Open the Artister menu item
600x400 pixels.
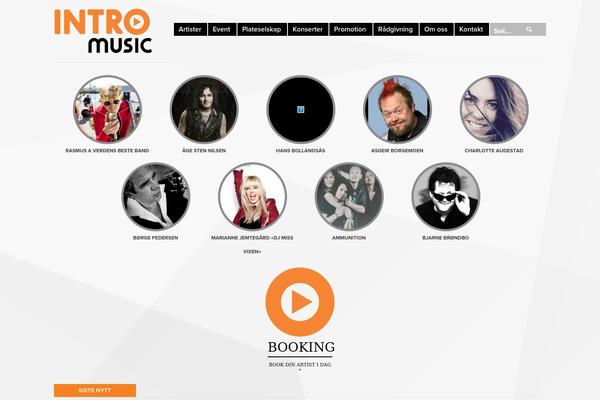[x=190, y=29]
